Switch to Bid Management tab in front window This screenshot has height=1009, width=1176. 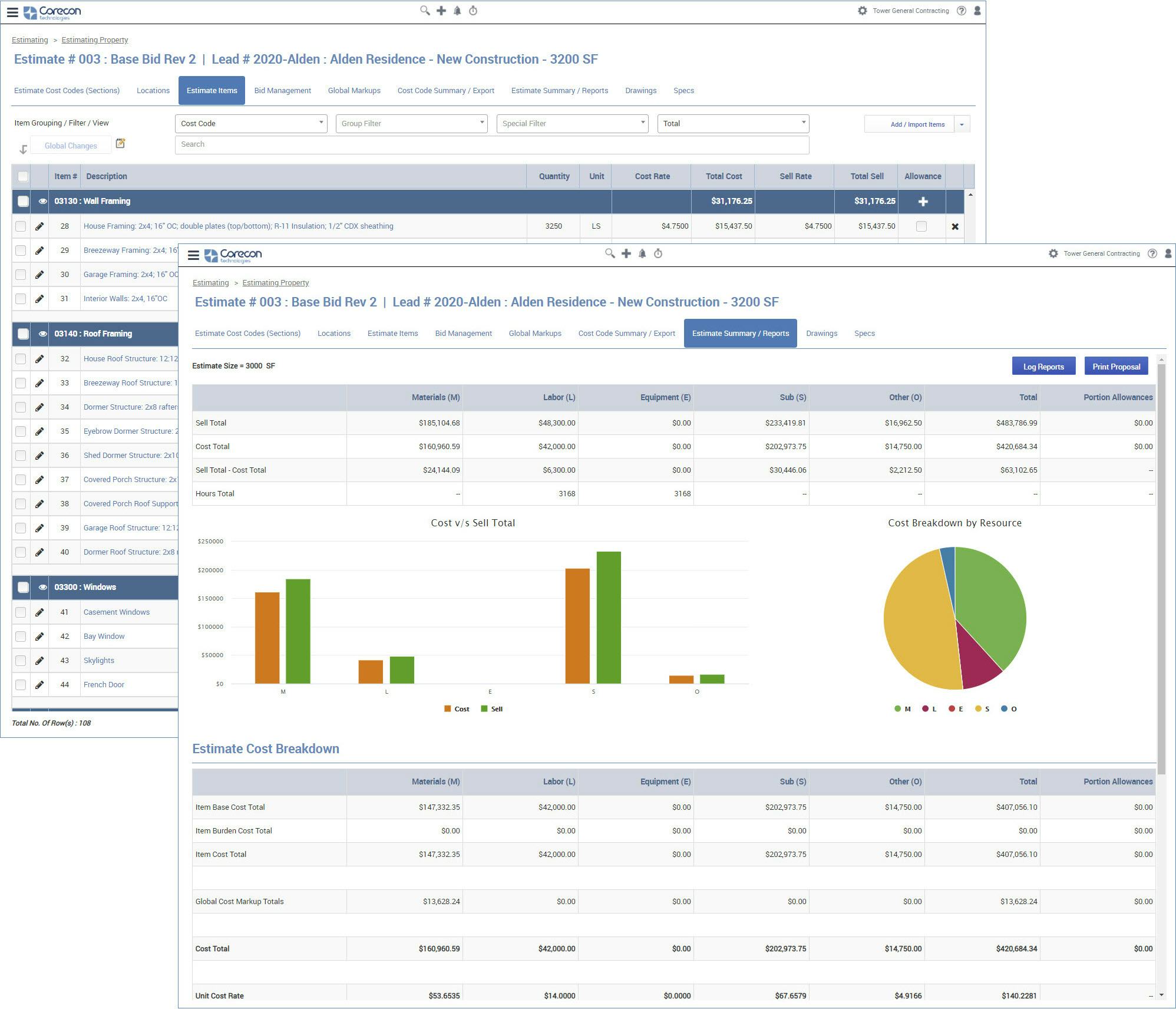463,334
